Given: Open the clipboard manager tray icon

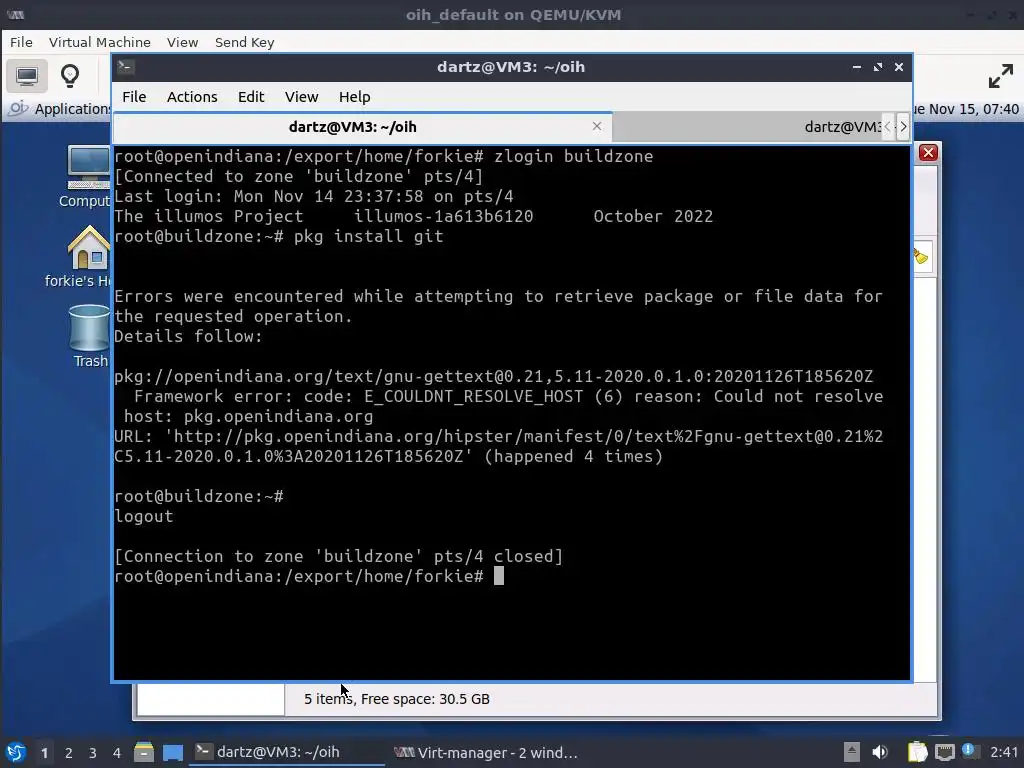Looking at the screenshot, I should pos(917,752).
